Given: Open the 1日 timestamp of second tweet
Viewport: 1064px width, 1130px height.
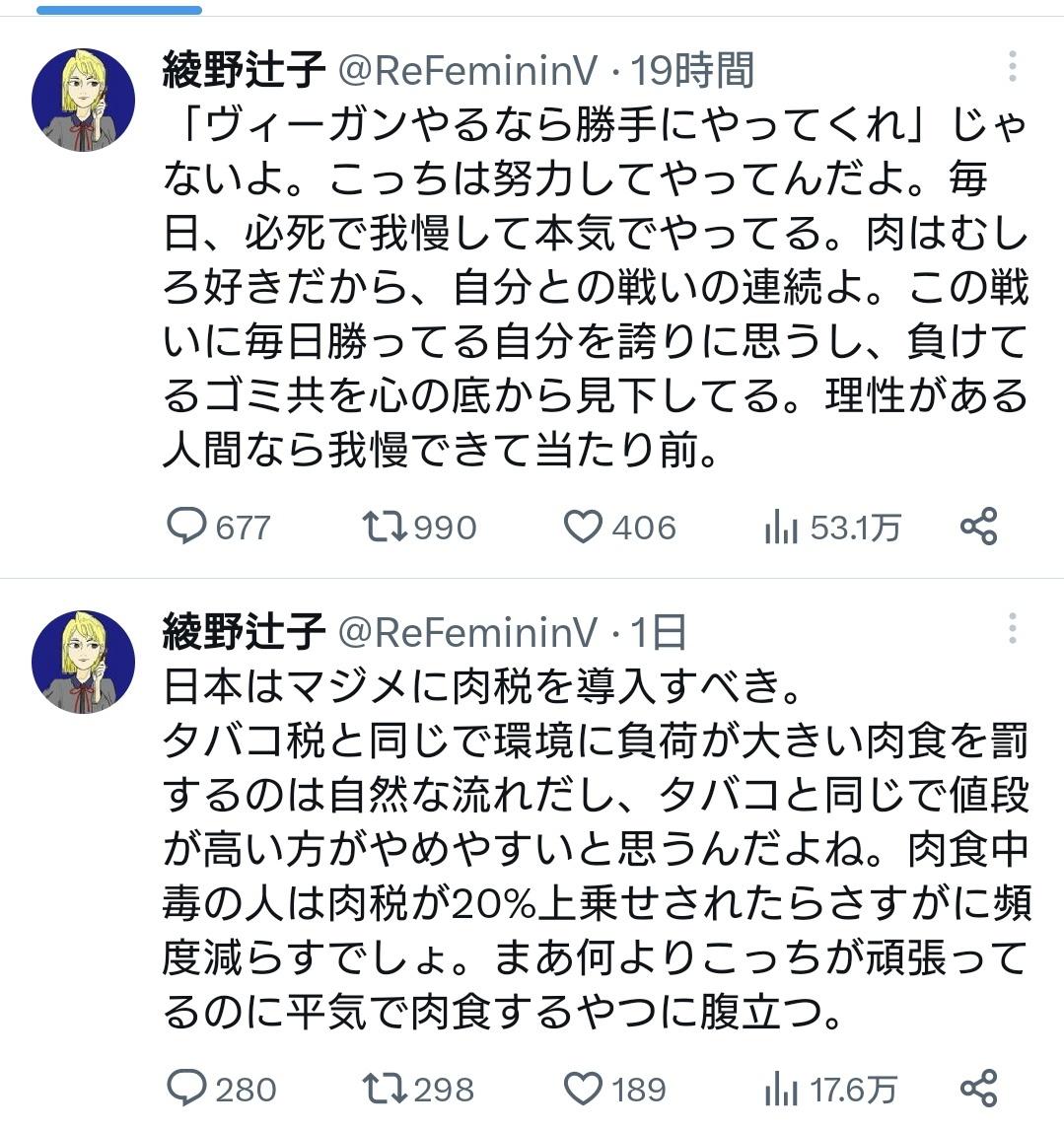Looking at the screenshot, I should pyautogui.click(x=658, y=632).
